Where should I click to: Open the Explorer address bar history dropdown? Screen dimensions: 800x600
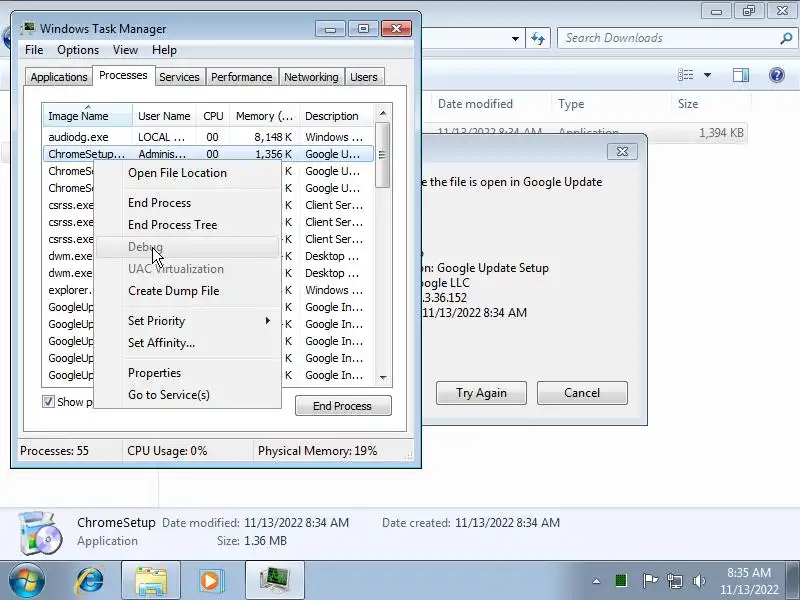pyautogui.click(x=515, y=38)
